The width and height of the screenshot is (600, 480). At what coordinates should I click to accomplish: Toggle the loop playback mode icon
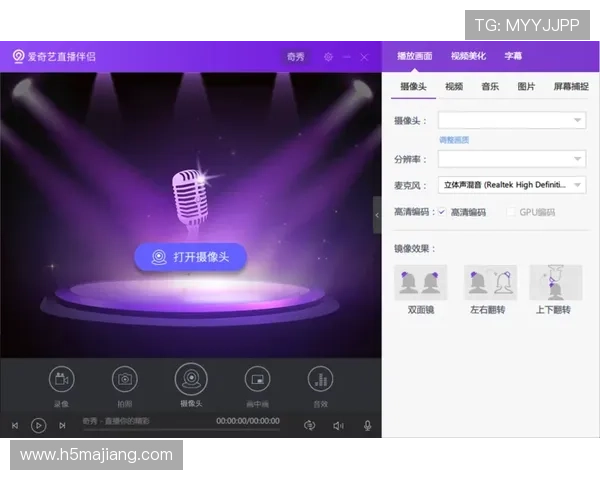point(309,425)
